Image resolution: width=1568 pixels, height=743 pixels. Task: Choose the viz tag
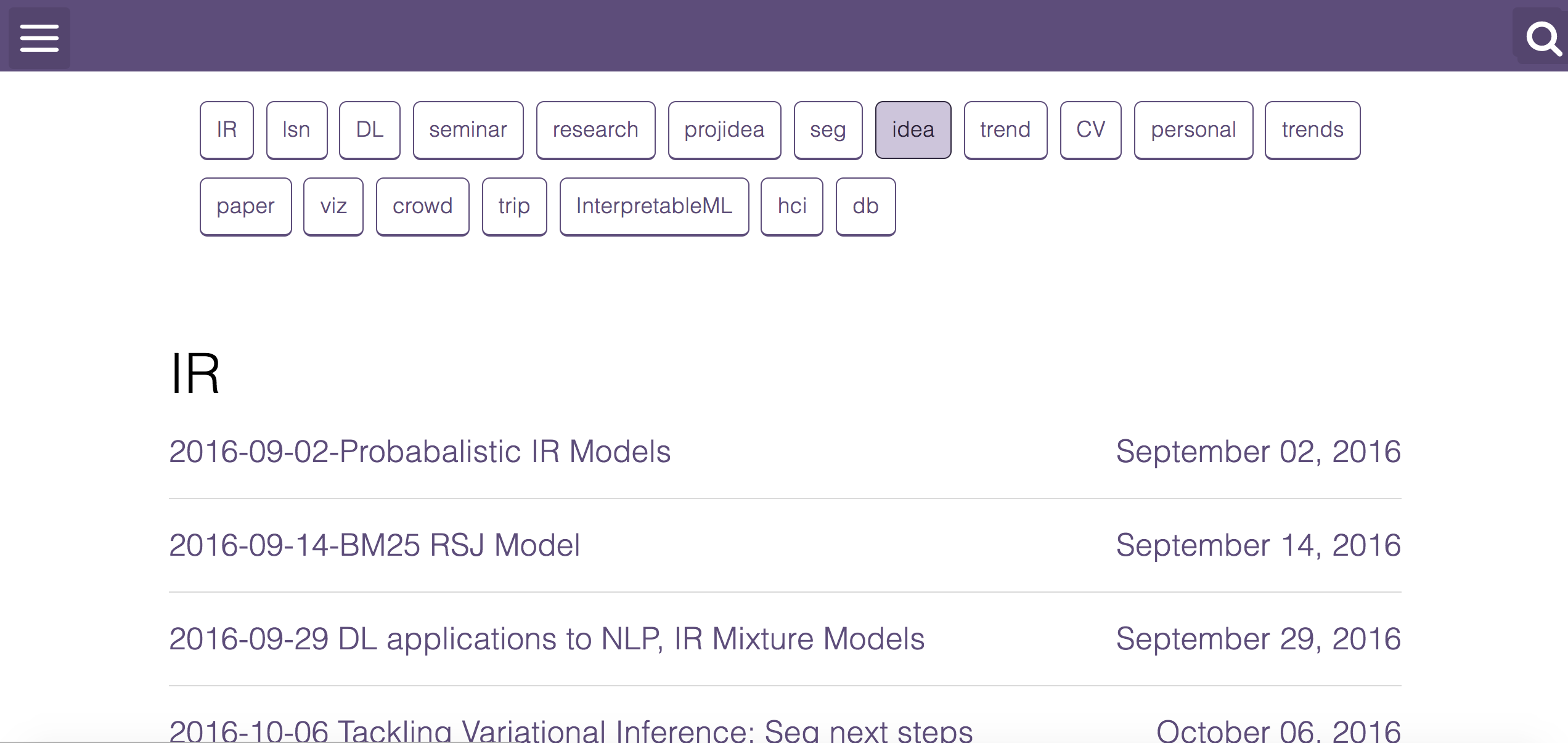tap(333, 206)
